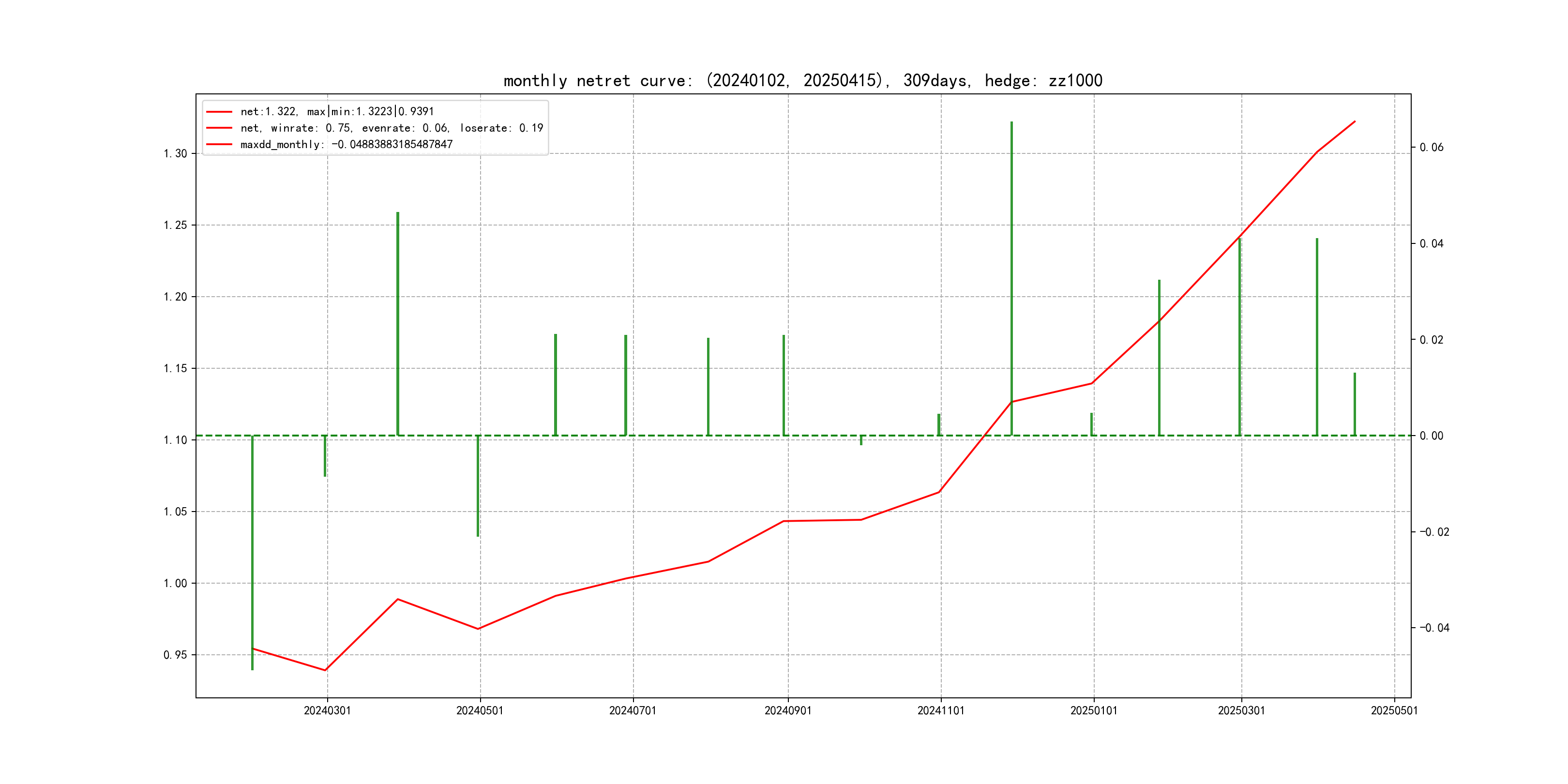
Task: Click the -0.04 right axis label
Action: point(1434,628)
